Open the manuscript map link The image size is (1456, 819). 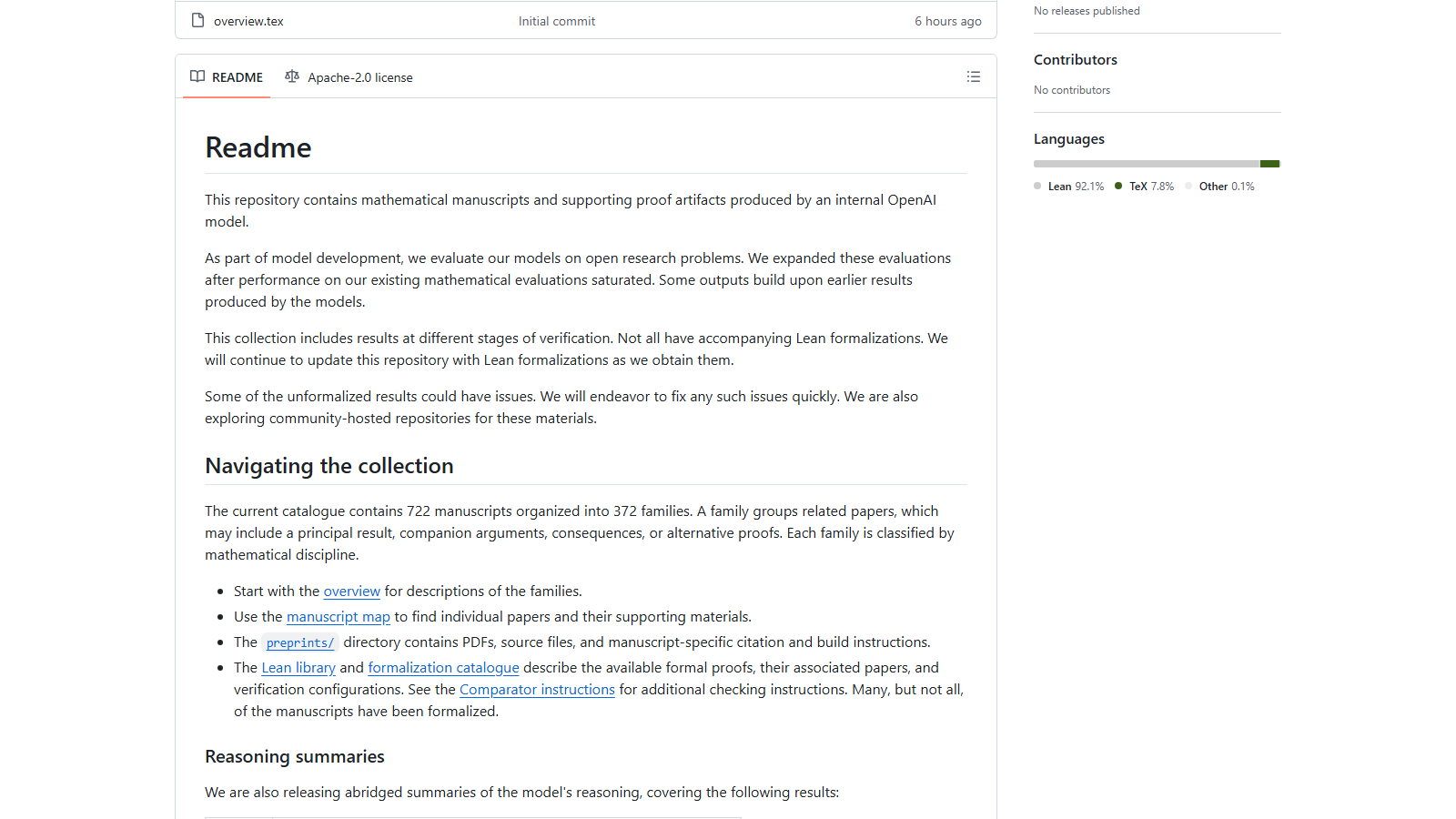pyautogui.click(x=339, y=617)
